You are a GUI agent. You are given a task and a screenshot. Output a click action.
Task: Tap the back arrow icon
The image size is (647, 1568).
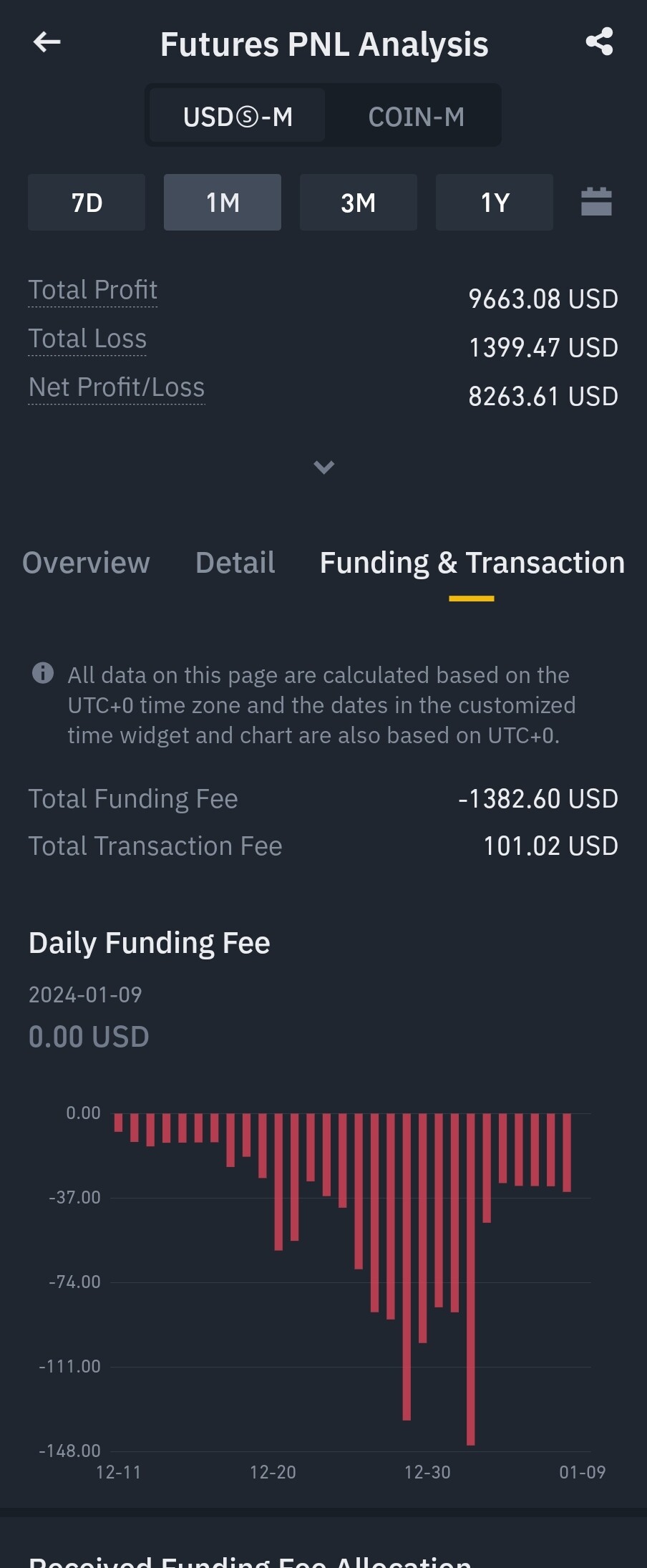tap(47, 43)
